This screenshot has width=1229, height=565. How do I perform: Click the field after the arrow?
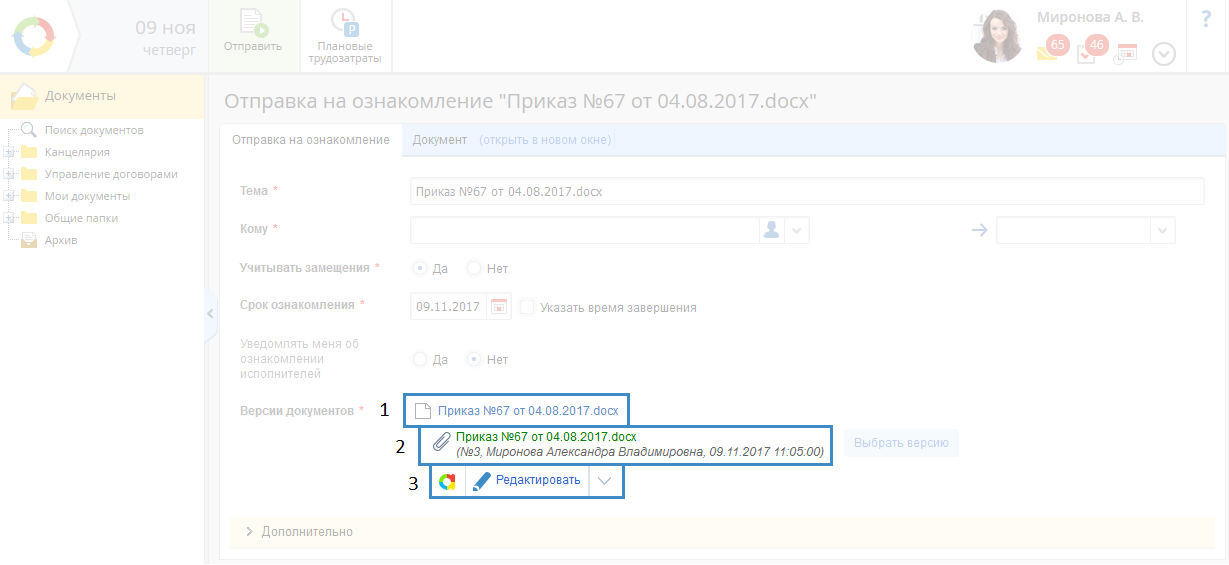1074,230
